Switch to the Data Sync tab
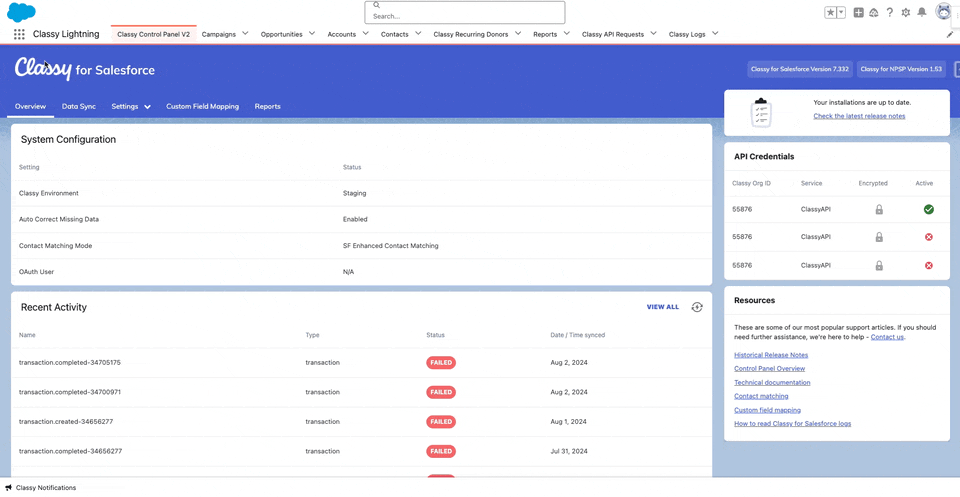Screen dimensions: 960x497 tap(79, 106)
